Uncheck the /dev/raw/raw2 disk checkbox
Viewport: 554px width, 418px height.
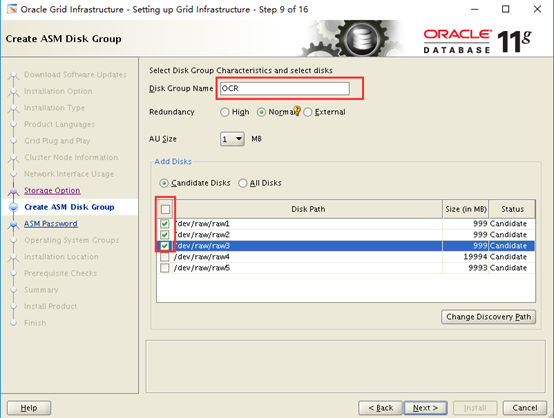tap(165, 235)
